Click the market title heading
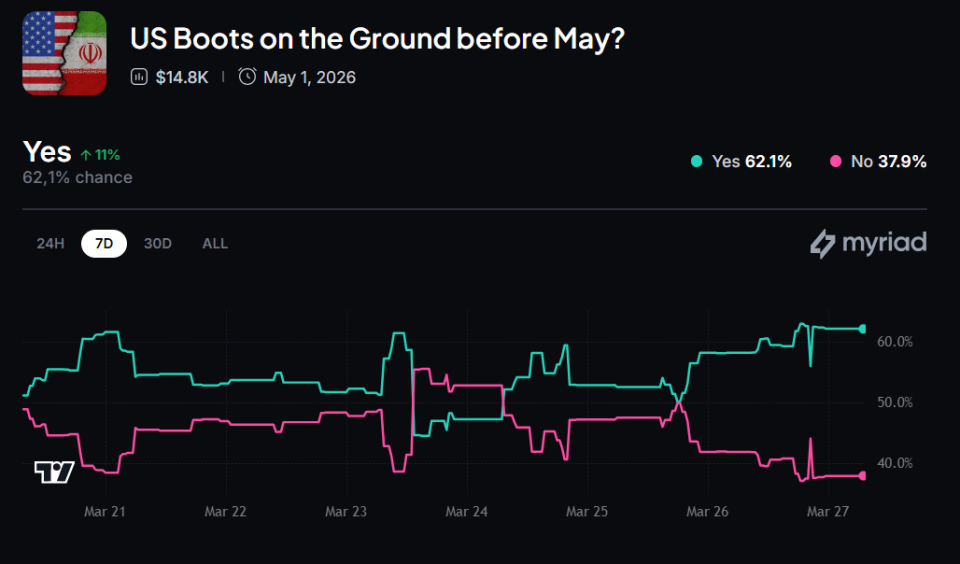This screenshot has height=564, width=960. (x=379, y=40)
